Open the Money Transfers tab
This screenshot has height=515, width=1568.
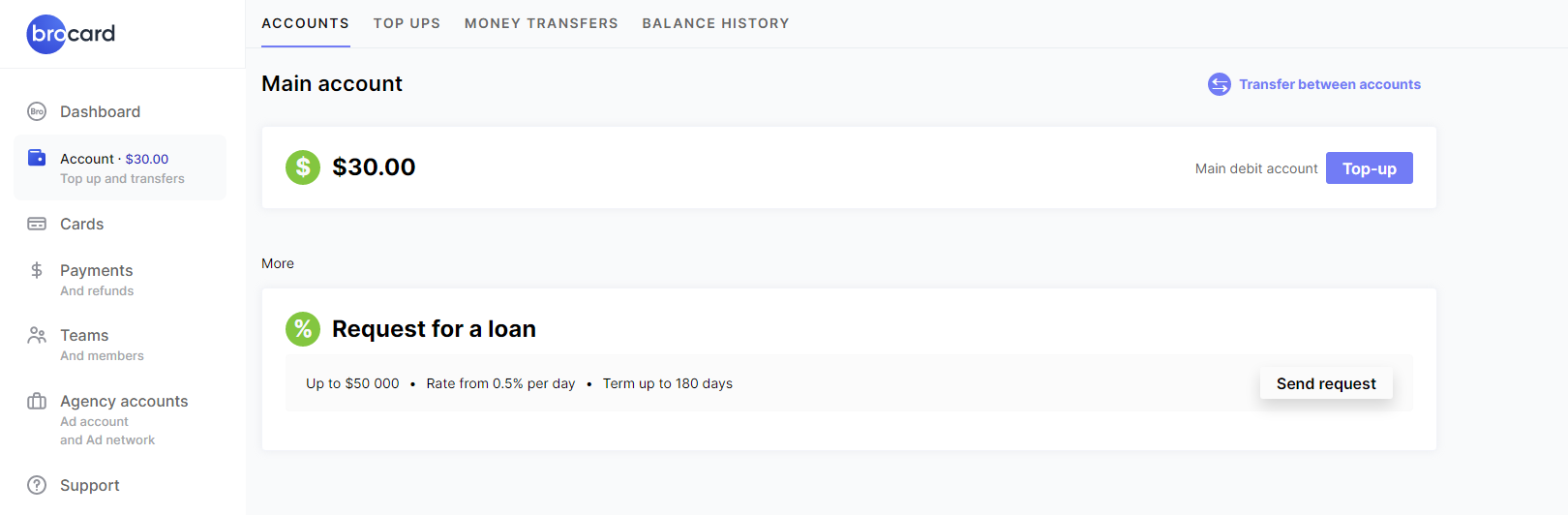coord(541,23)
